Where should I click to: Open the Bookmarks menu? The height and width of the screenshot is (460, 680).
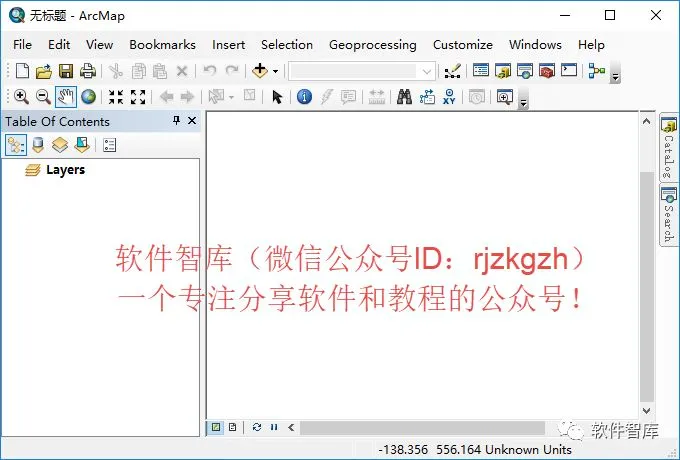163,45
